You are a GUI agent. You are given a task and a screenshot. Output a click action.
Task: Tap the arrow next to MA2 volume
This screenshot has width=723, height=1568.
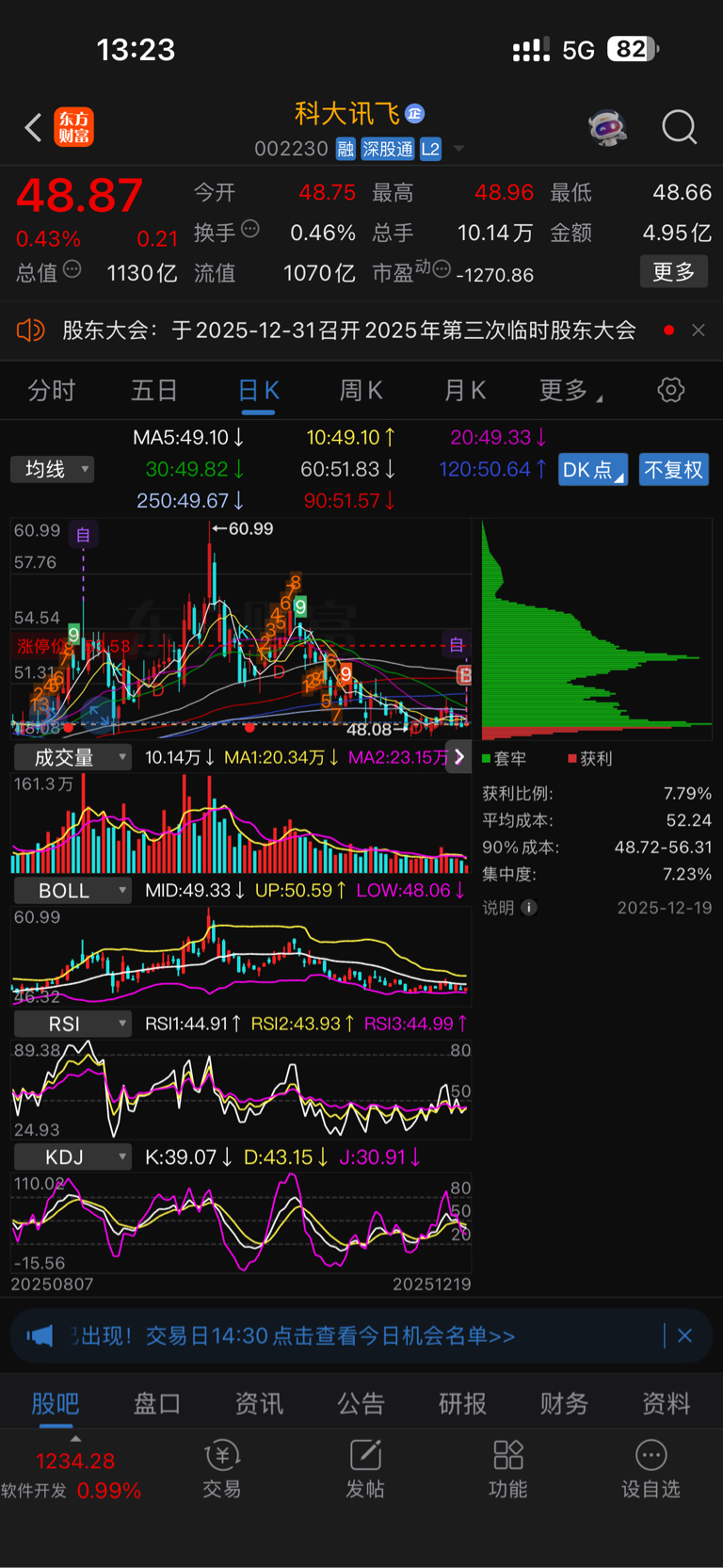click(x=458, y=757)
